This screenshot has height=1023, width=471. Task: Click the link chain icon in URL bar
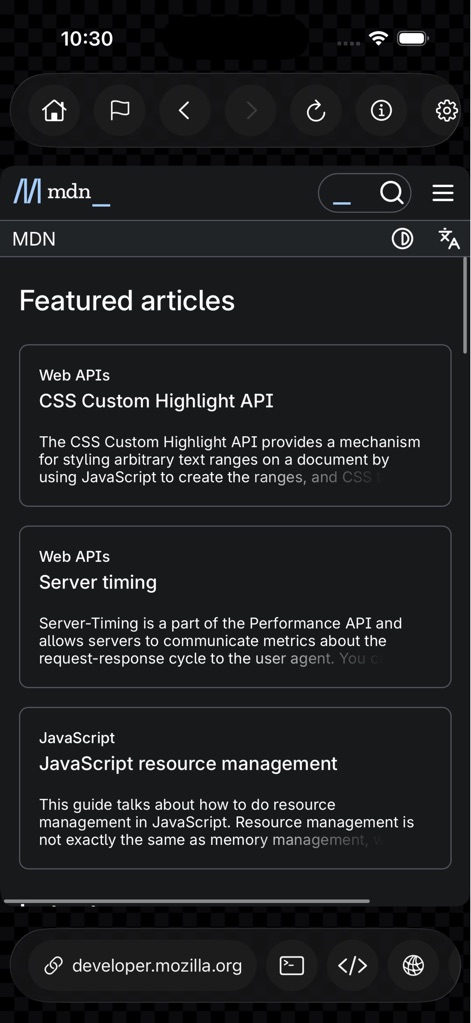[53, 966]
